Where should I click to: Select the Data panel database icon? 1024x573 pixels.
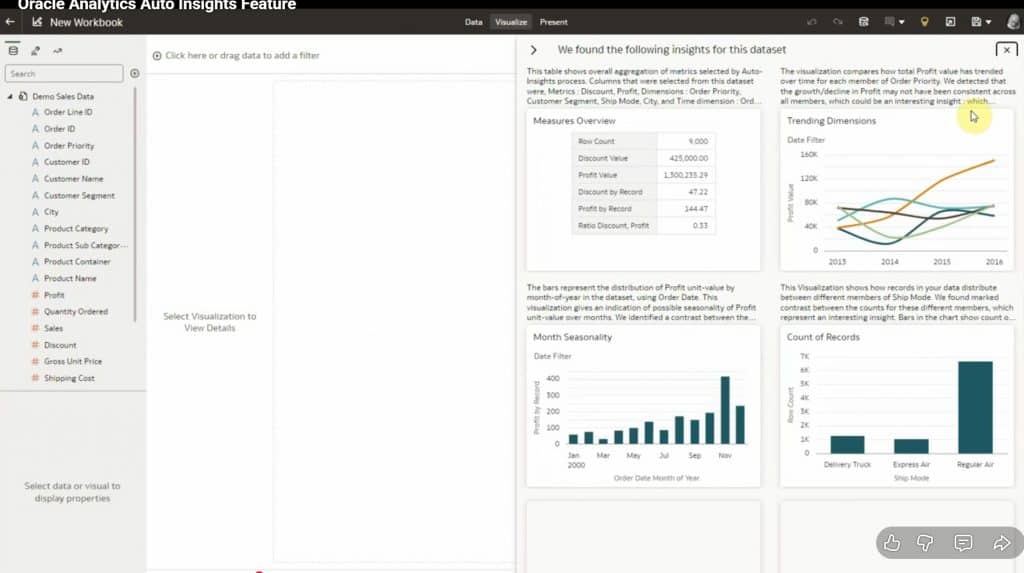(13, 50)
